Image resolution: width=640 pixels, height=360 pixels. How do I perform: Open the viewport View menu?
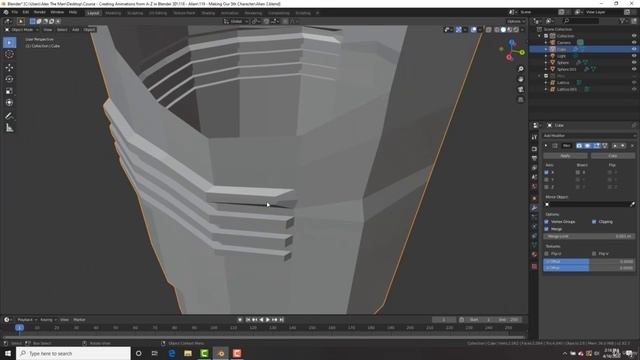pyautogui.click(x=48, y=29)
